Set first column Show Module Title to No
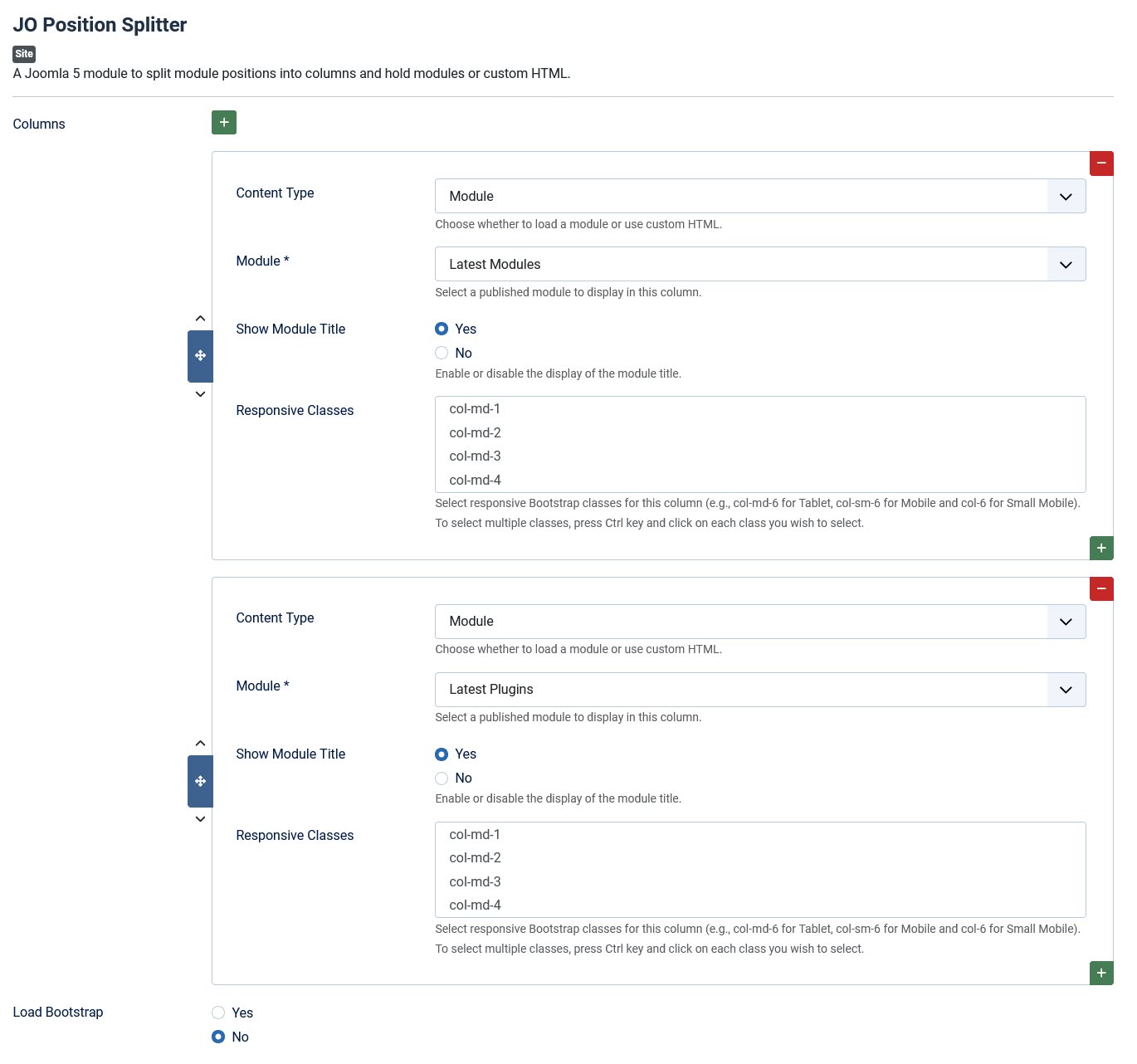Screen dimensions: 1137x1064 coord(442,354)
